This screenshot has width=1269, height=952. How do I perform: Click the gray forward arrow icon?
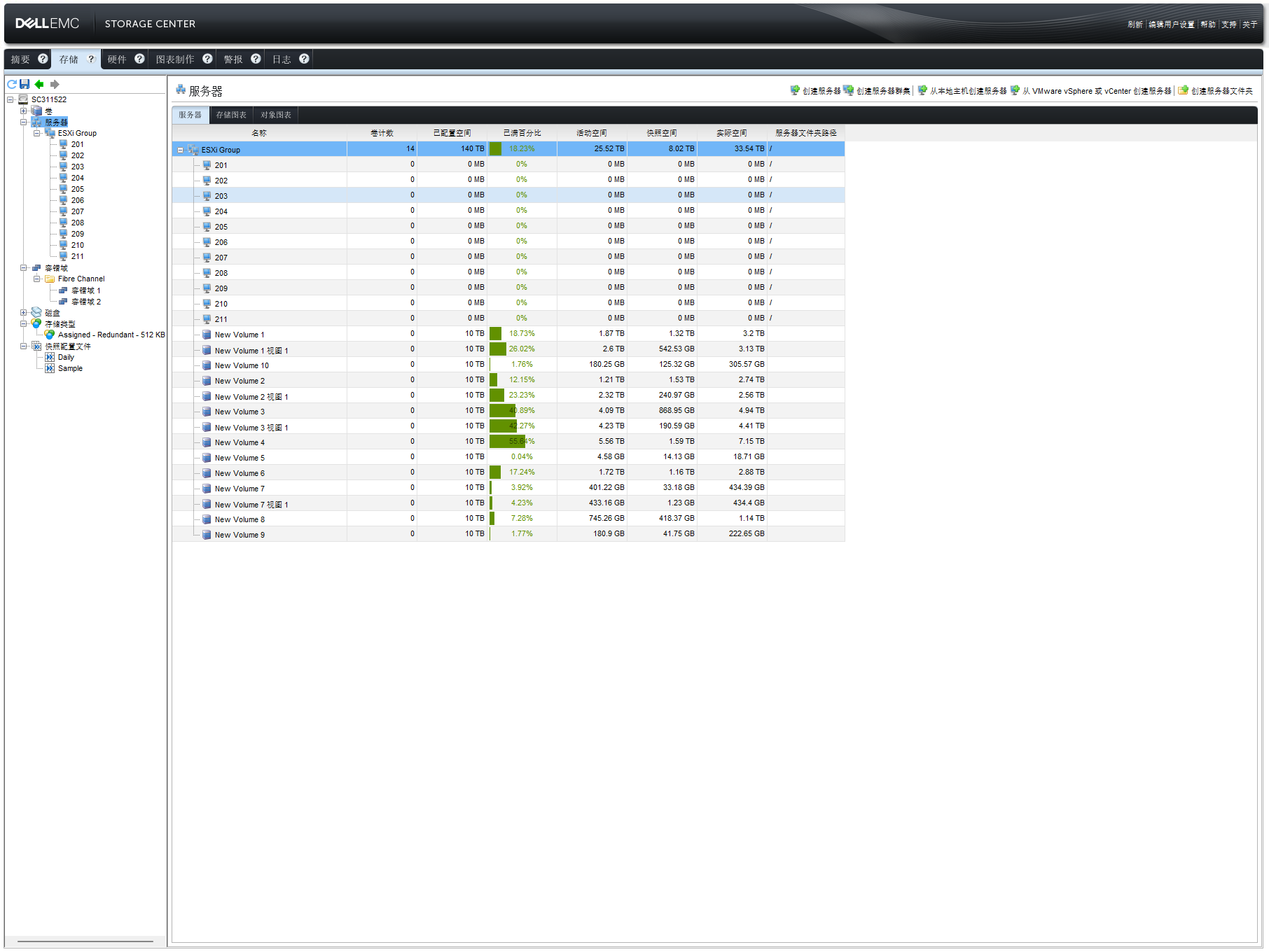point(55,84)
